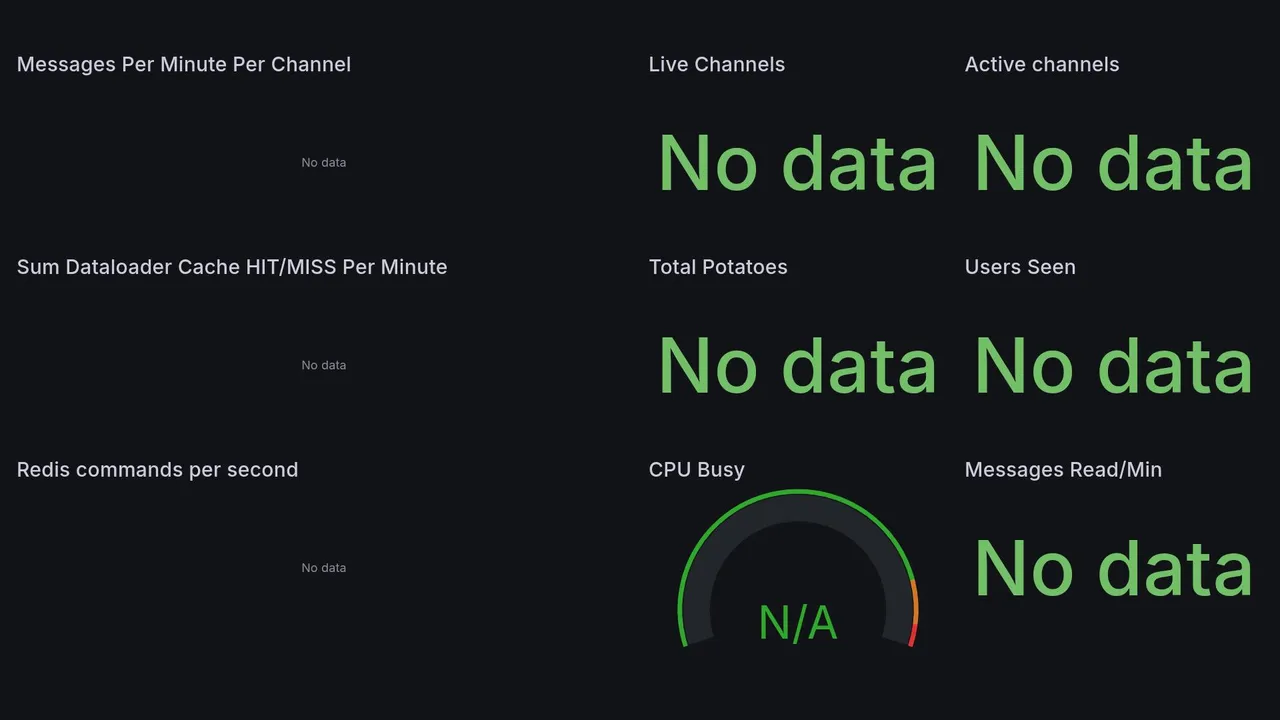Image resolution: width=1280 pixels, height=720 pixels.
Task: Click 'No data' in Sum Dataloader Cache panel
Action: coord(324,365)
